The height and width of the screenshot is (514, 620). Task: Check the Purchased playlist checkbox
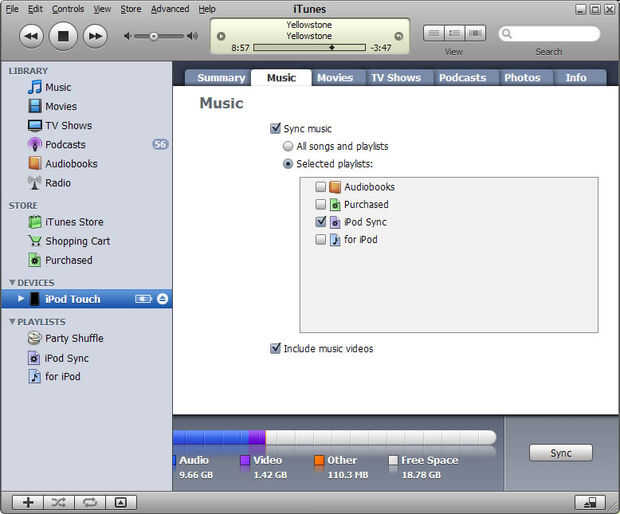321,204
